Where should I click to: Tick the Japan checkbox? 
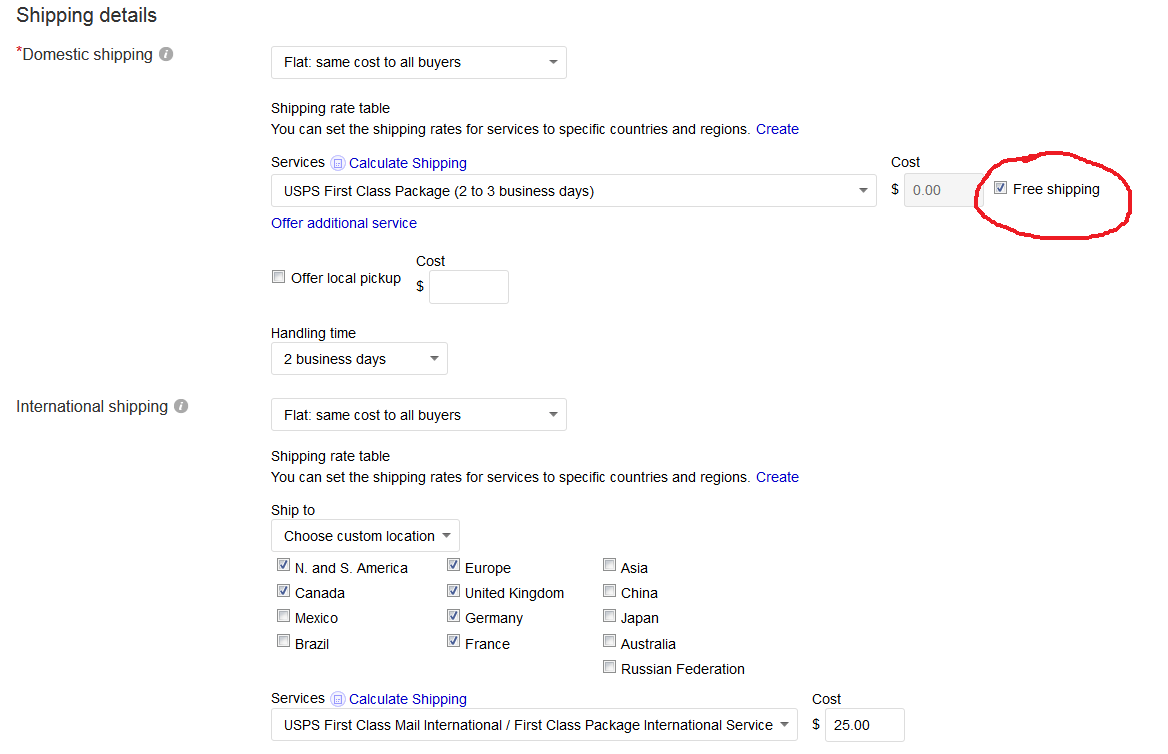[x=609, y=615]
